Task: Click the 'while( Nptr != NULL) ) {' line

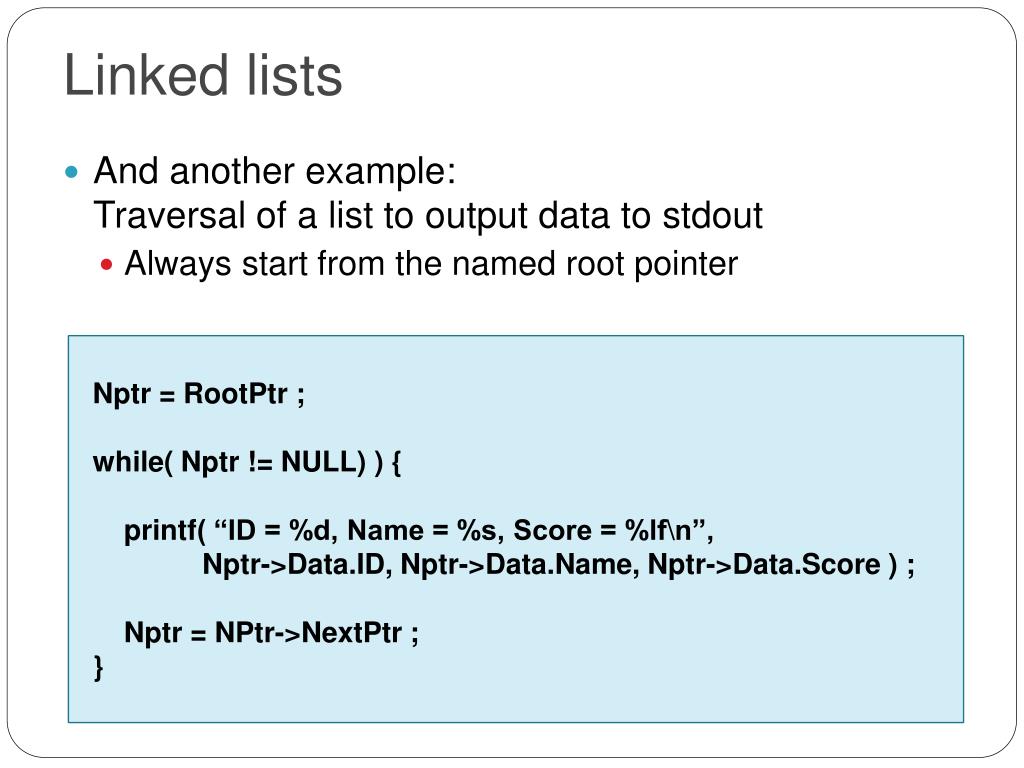Action: point(247,462)
